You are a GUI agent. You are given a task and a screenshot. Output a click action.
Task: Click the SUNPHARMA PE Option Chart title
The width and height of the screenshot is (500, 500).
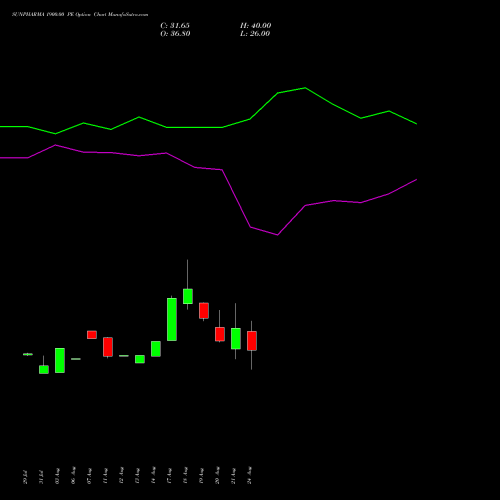point(80,15)
